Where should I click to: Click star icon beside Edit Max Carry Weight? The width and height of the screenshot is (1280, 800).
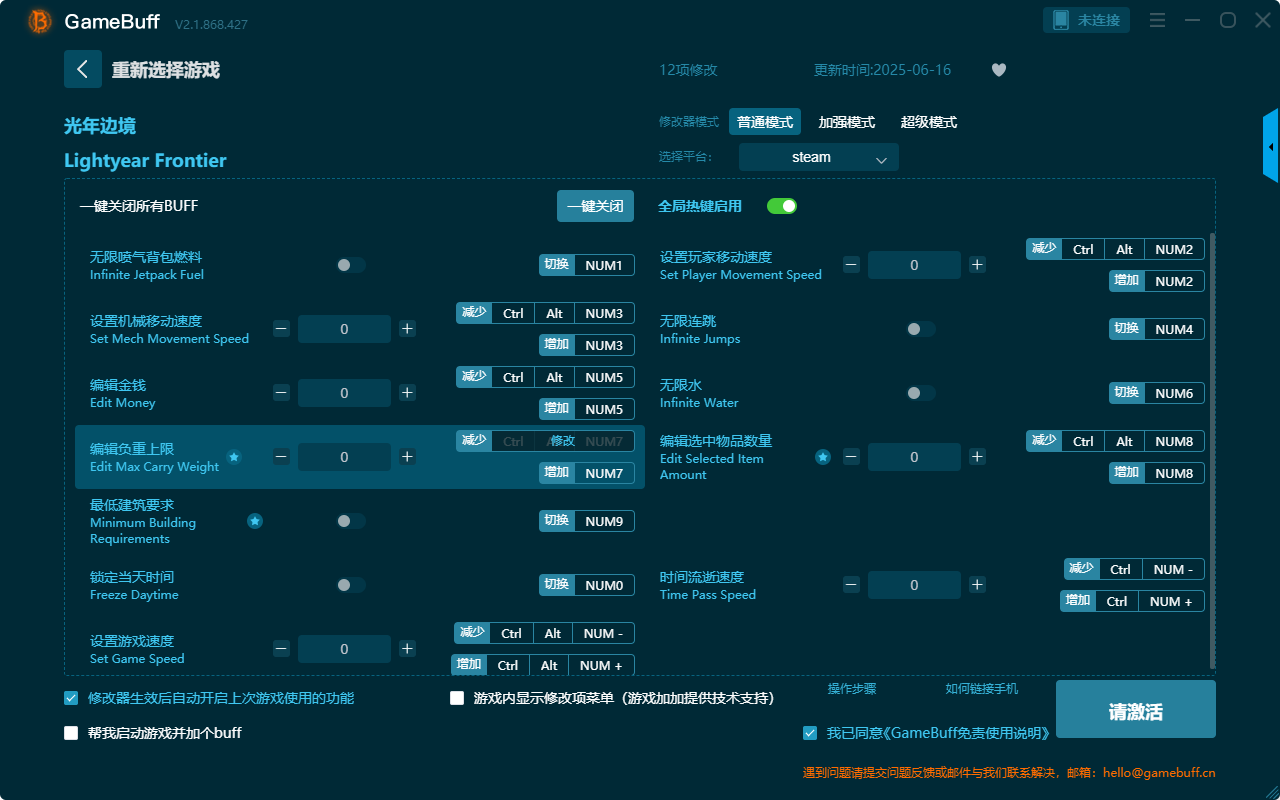234,457
